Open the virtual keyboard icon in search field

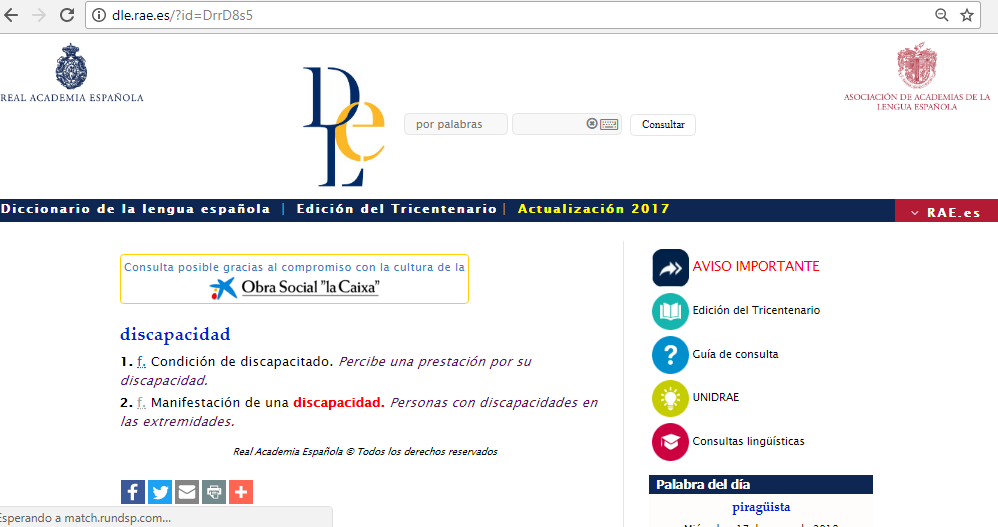609,124
